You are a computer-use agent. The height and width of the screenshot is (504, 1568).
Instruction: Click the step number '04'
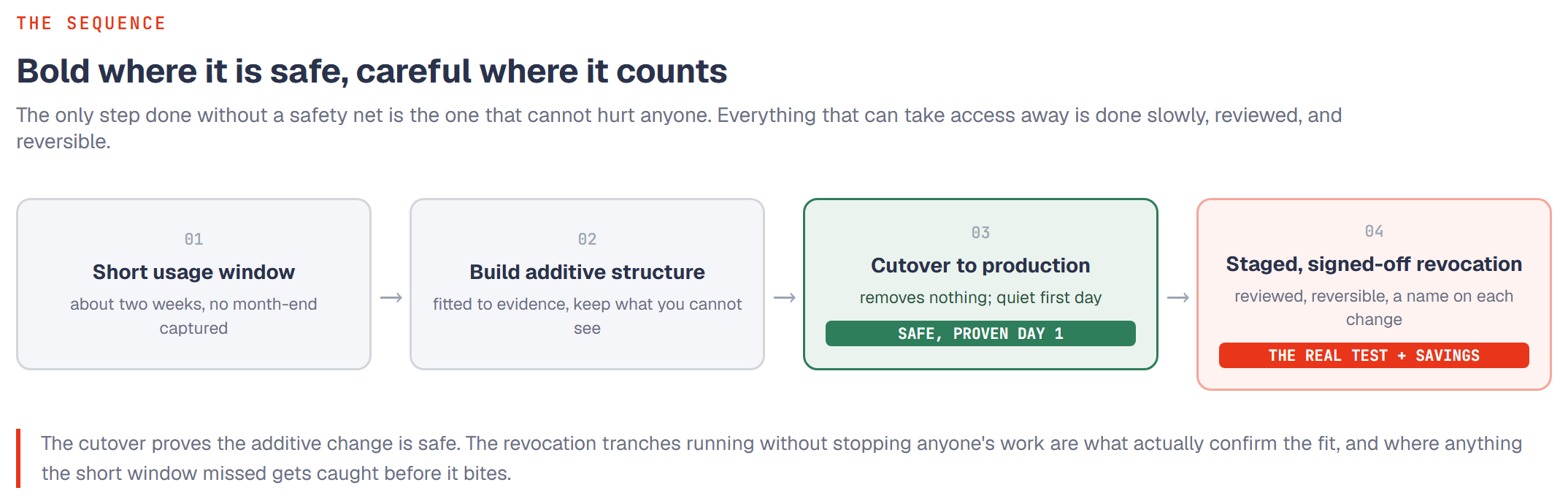coord(1374,231)
